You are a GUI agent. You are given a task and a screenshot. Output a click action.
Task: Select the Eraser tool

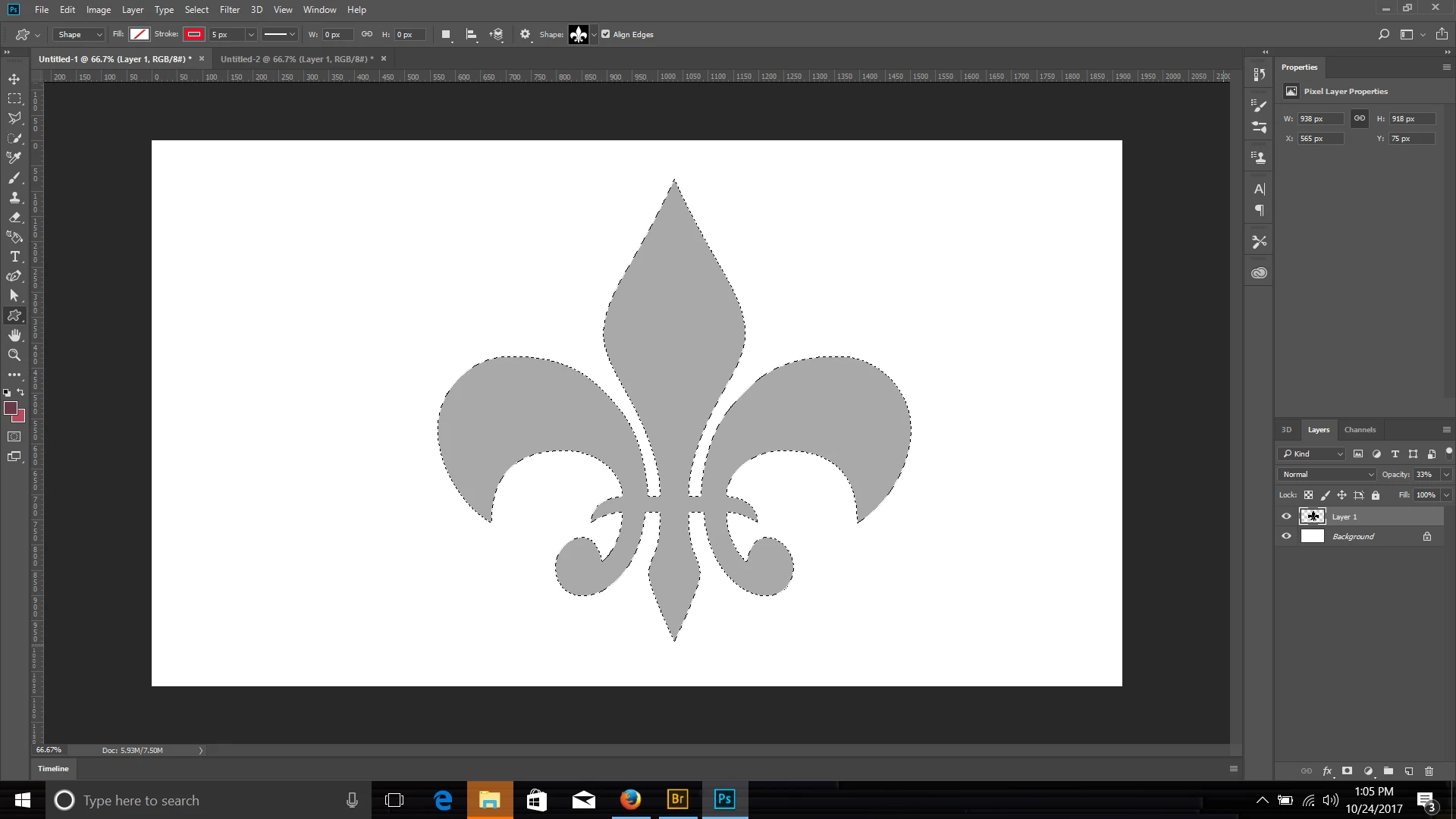pyautogui.click(x=14, y=217)
